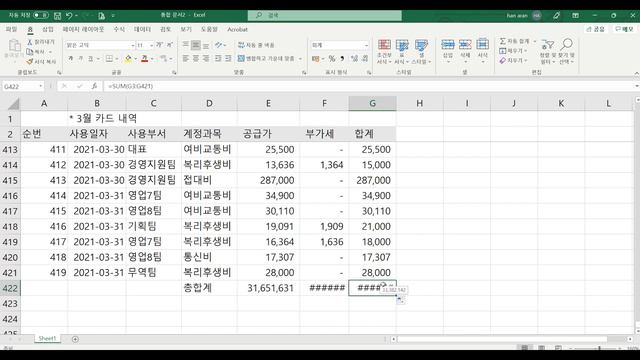Click the Orientation (text angle) icon
Image resolution: width=640 pixels, height=360 pixels.
click(219, 45)
